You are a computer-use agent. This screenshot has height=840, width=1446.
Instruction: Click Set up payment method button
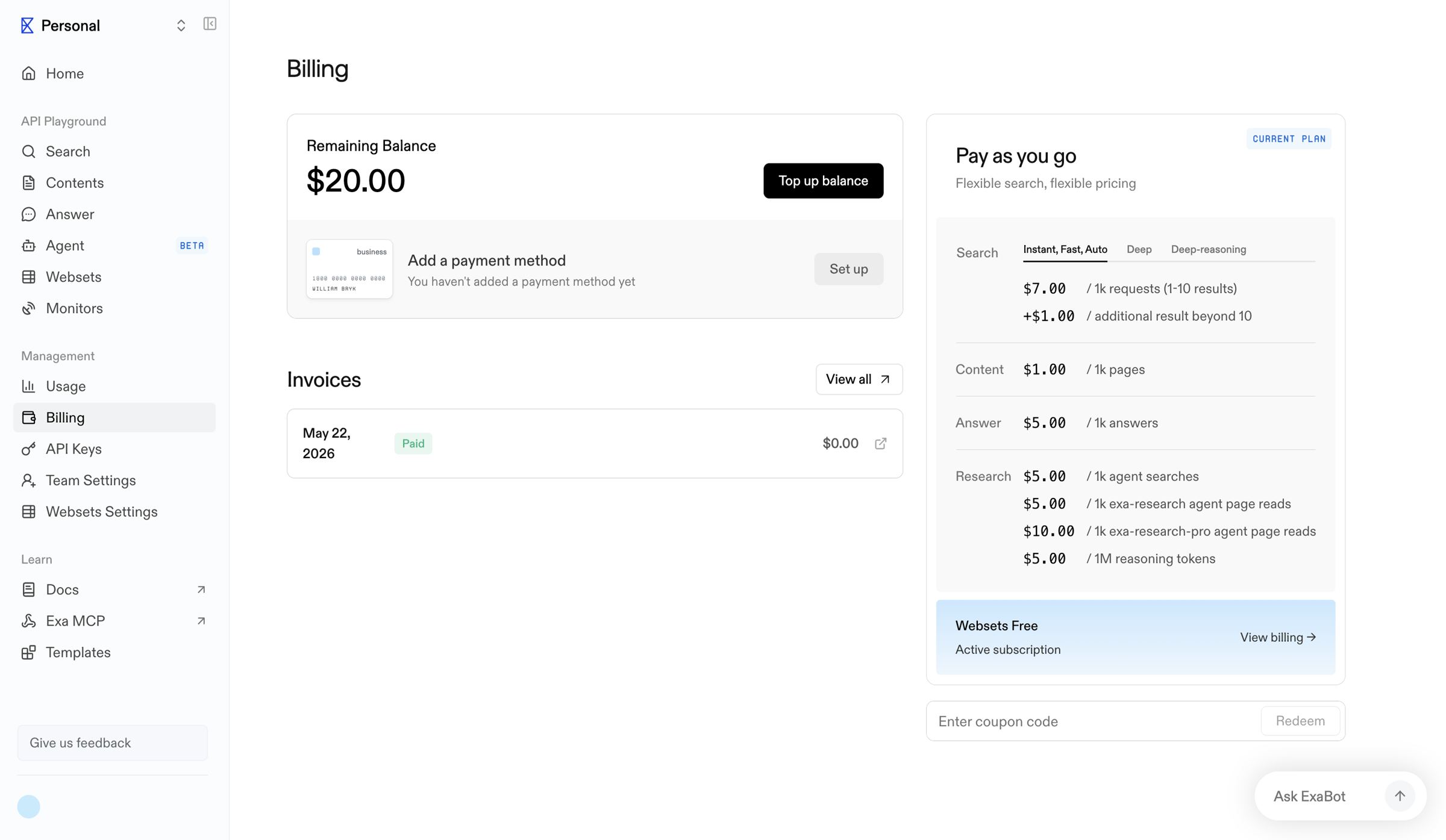pyautogui.click(x=848, y=269)
